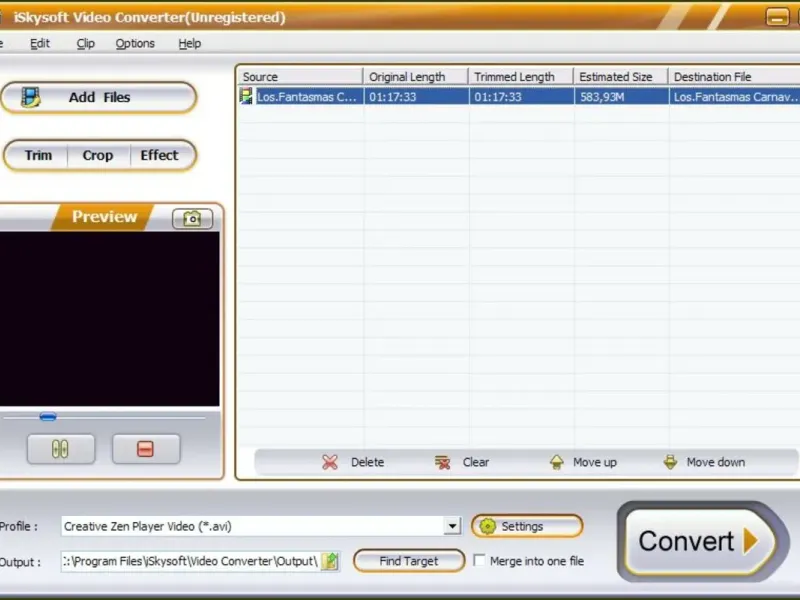The image size is (800, 600).
Task: Click the orange arrow on Convert
Action: [751, 541]
